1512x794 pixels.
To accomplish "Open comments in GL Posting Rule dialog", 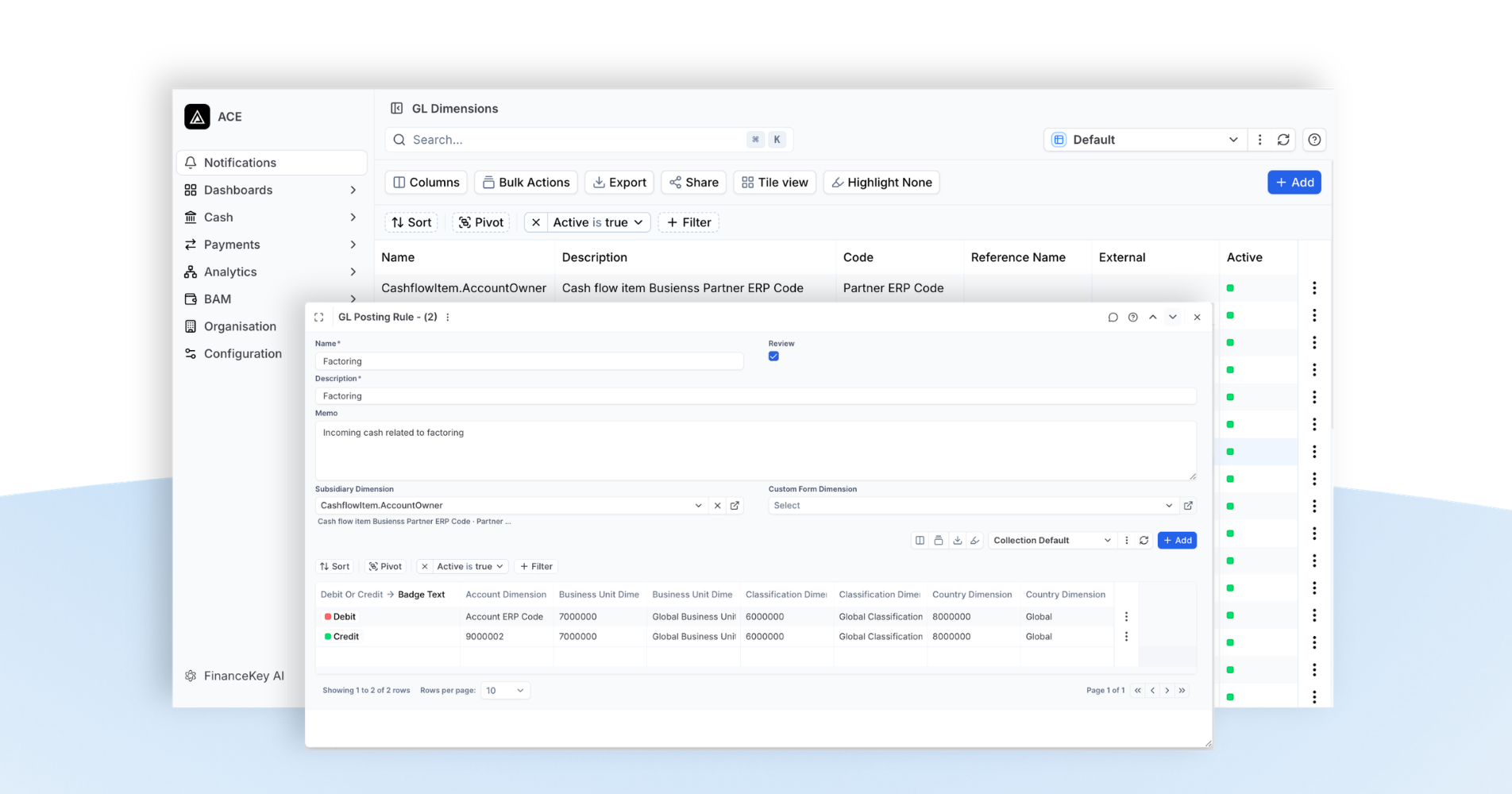I will pyautogui.click(x=1113, y=317).
